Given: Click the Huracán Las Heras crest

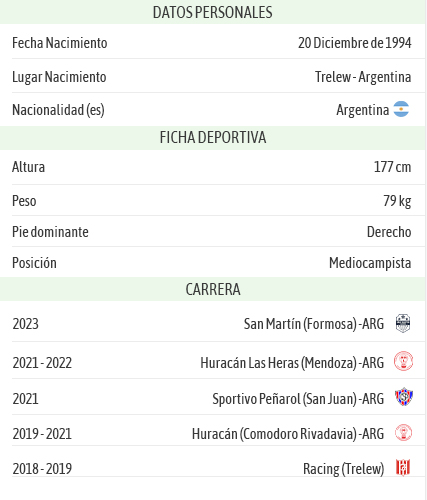Looking at the screenshot, I should tap(403, 361).
